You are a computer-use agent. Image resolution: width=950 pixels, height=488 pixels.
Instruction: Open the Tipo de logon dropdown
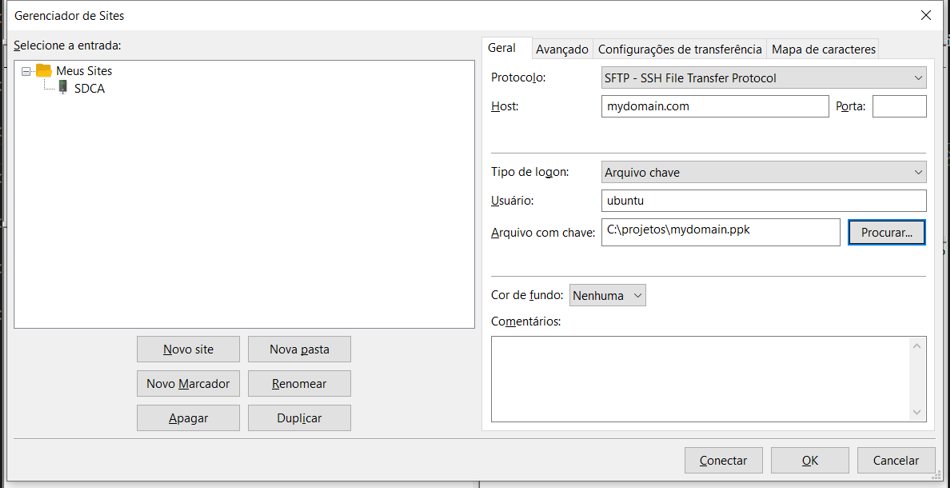pos(763,172)
